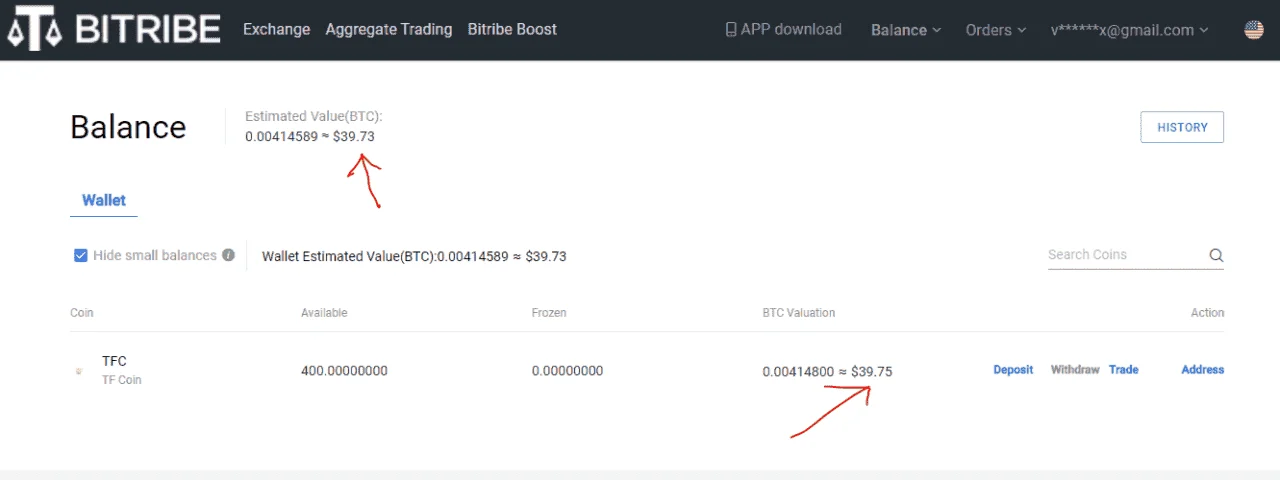This screenshot has height=480, width=1280.
Task: Click the Frozen column header
Action: point(549,313)
